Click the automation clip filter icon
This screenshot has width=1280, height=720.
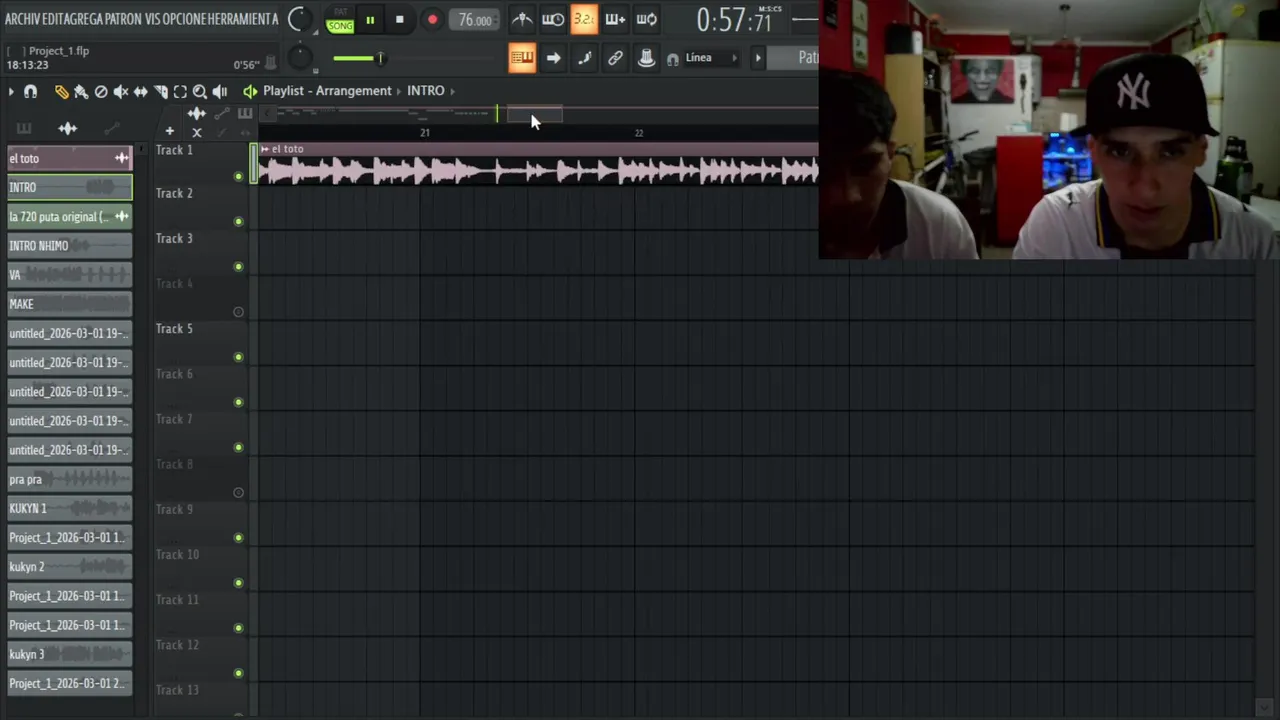coord(111,128)
